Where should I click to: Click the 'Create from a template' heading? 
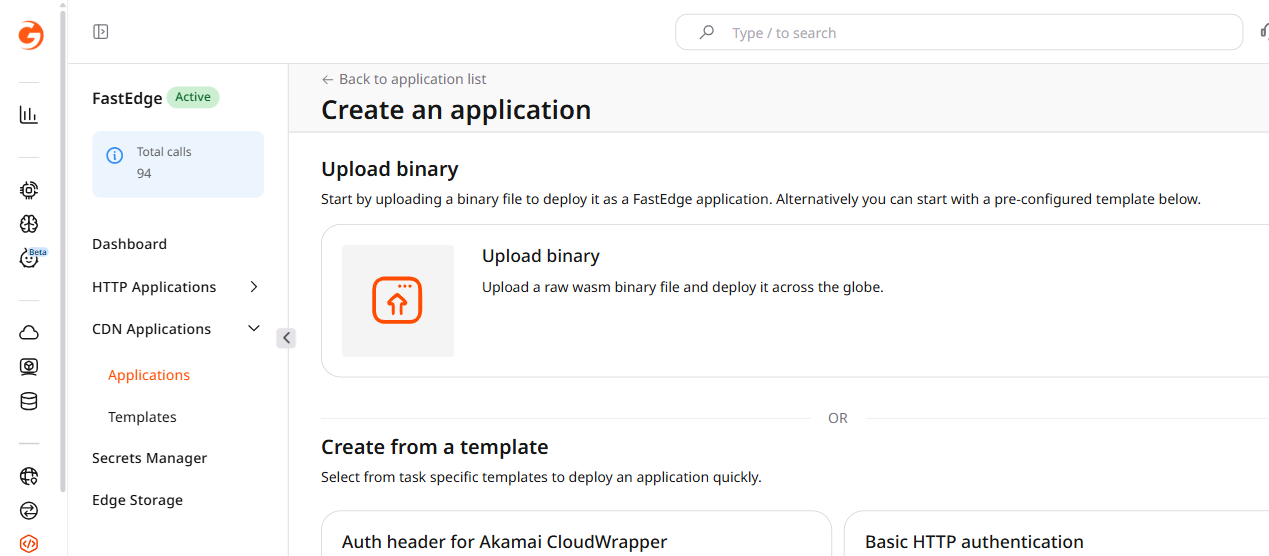tap(435, 447)
